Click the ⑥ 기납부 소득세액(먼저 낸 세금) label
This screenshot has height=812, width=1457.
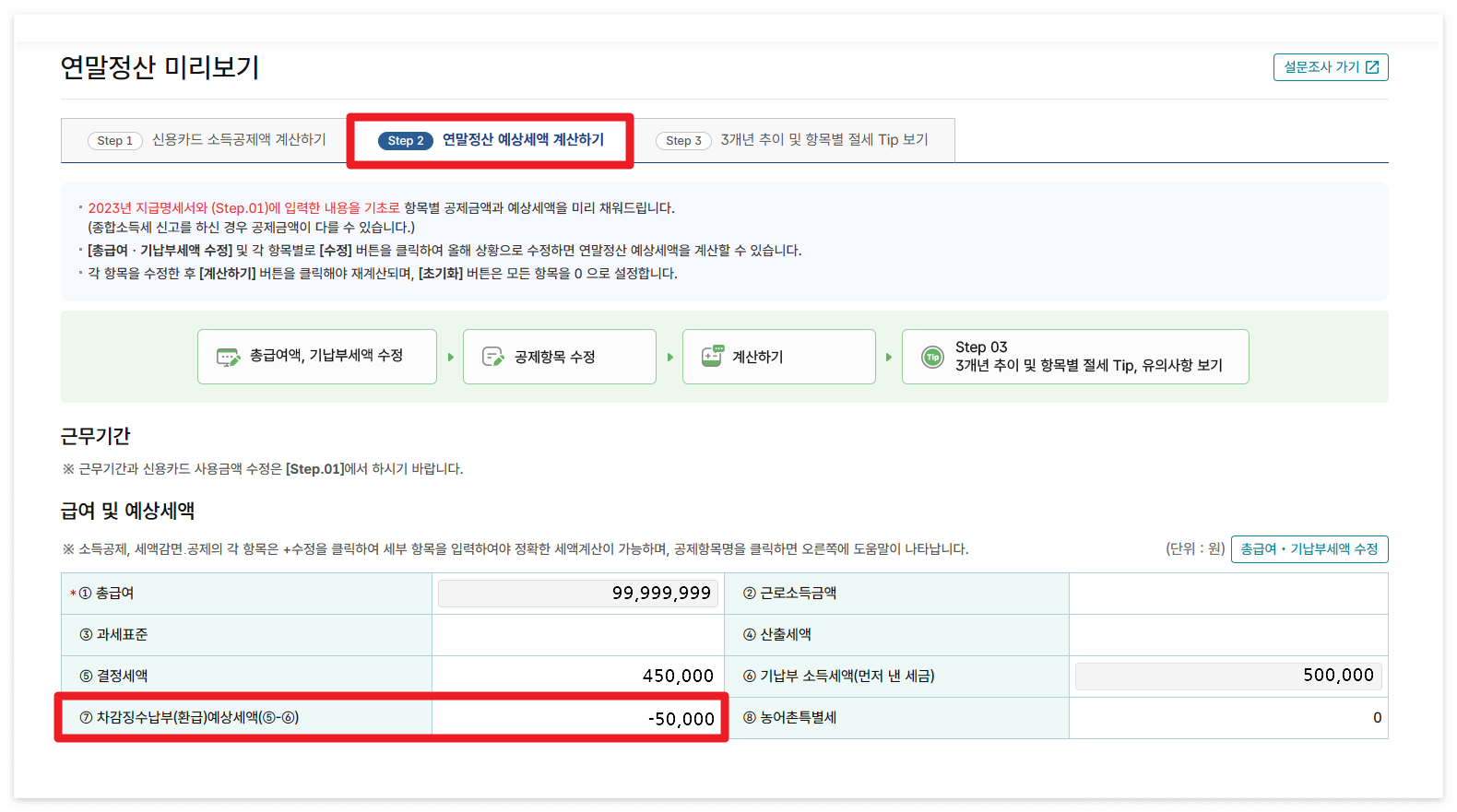tap(839, 677)
